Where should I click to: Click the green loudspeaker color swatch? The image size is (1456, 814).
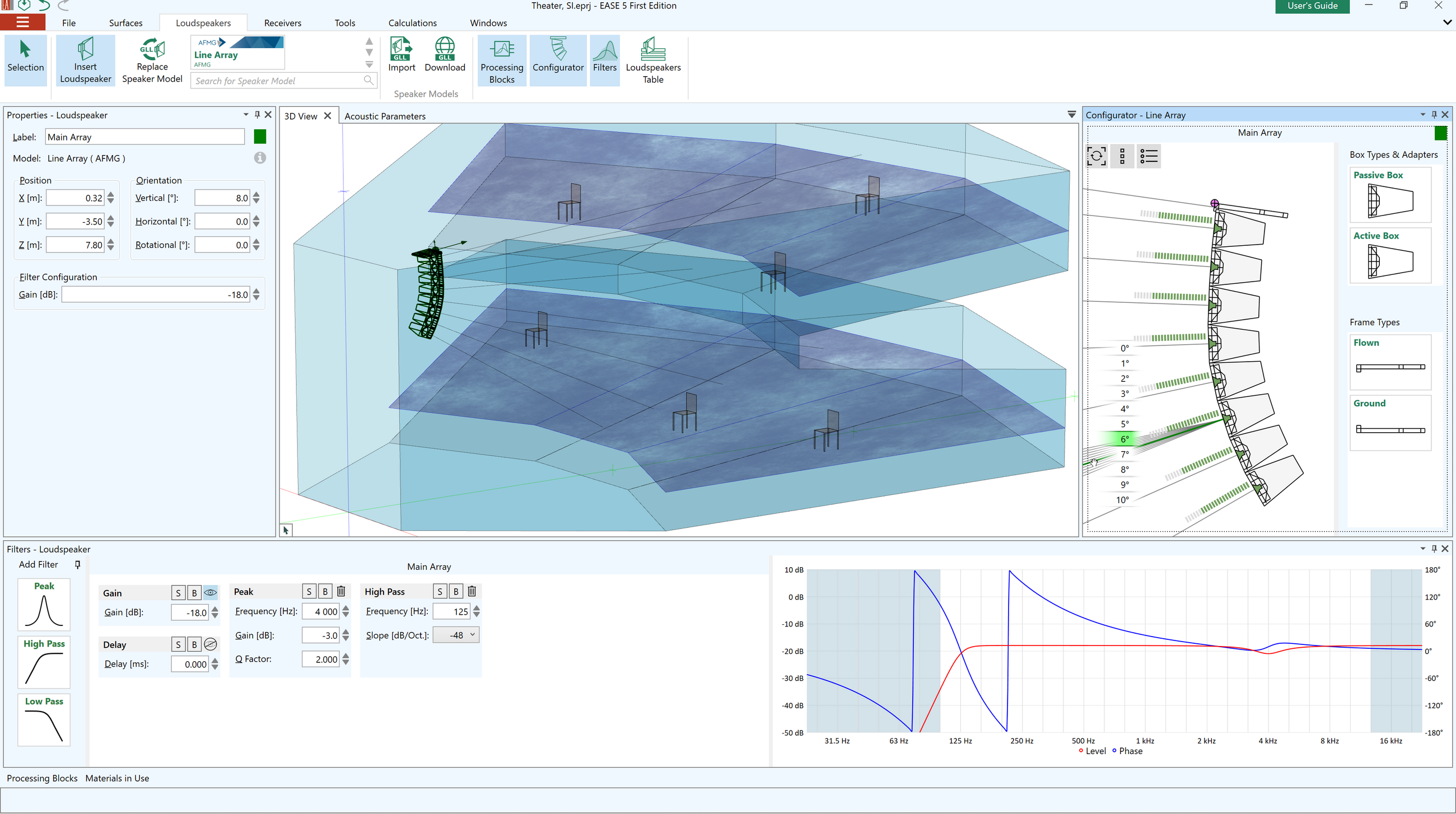point(259,137)
